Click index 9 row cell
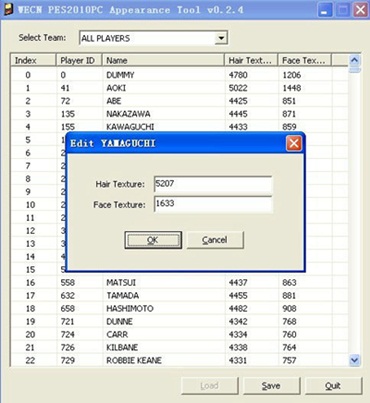The width and height of the screenshot is (370, 403). pos(28,192)
